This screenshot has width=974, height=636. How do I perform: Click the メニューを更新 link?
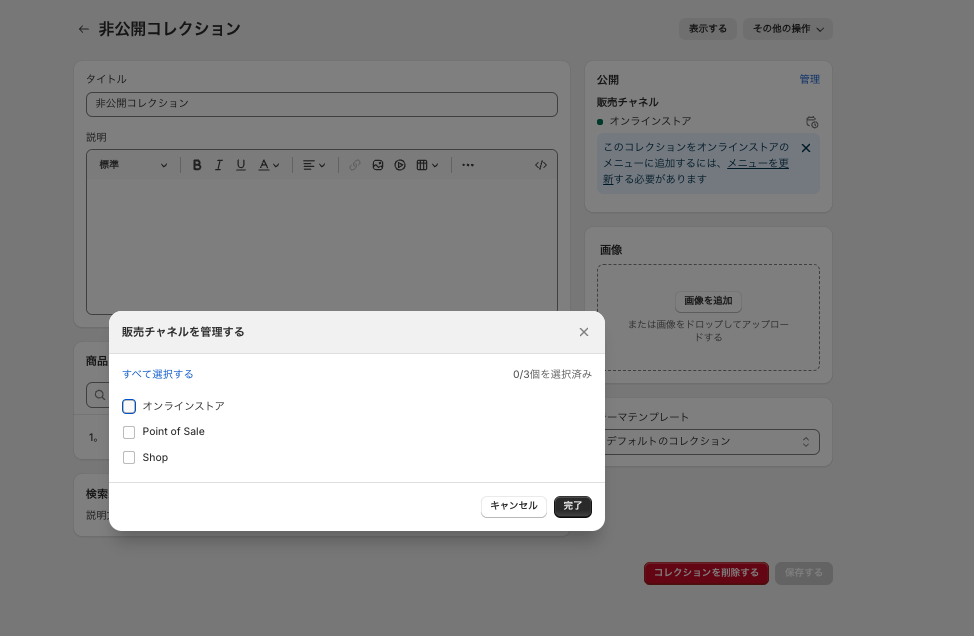click(758, 163)
